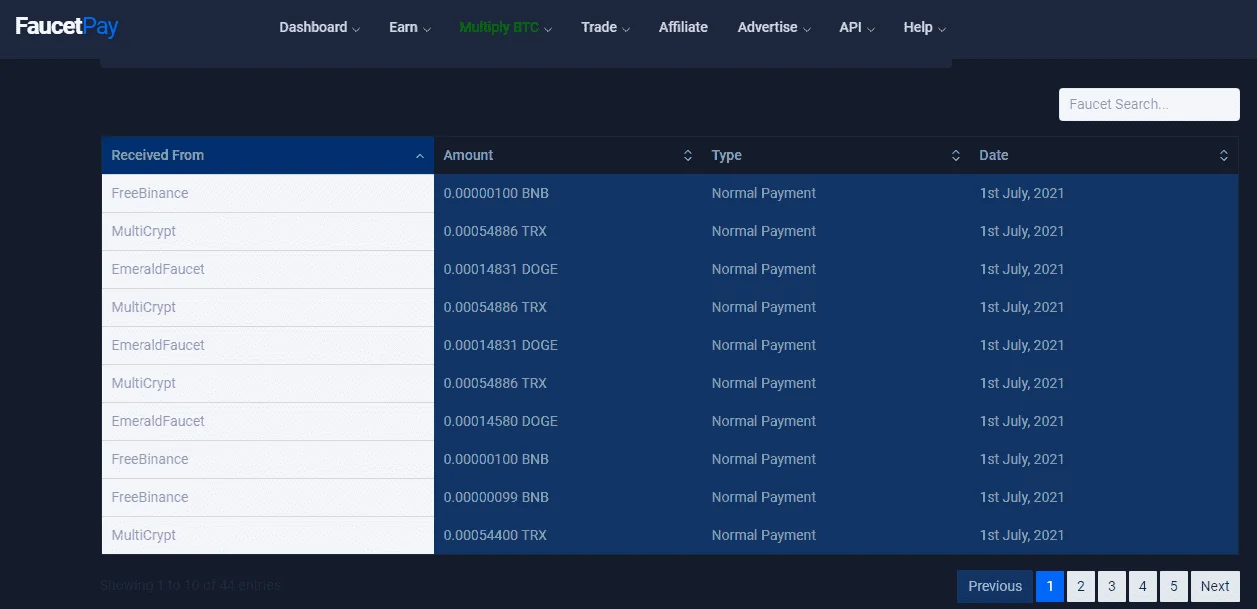1257x609 pixels.
Task: Go to the Affiliate page
Action: click(x=683, y=27)
